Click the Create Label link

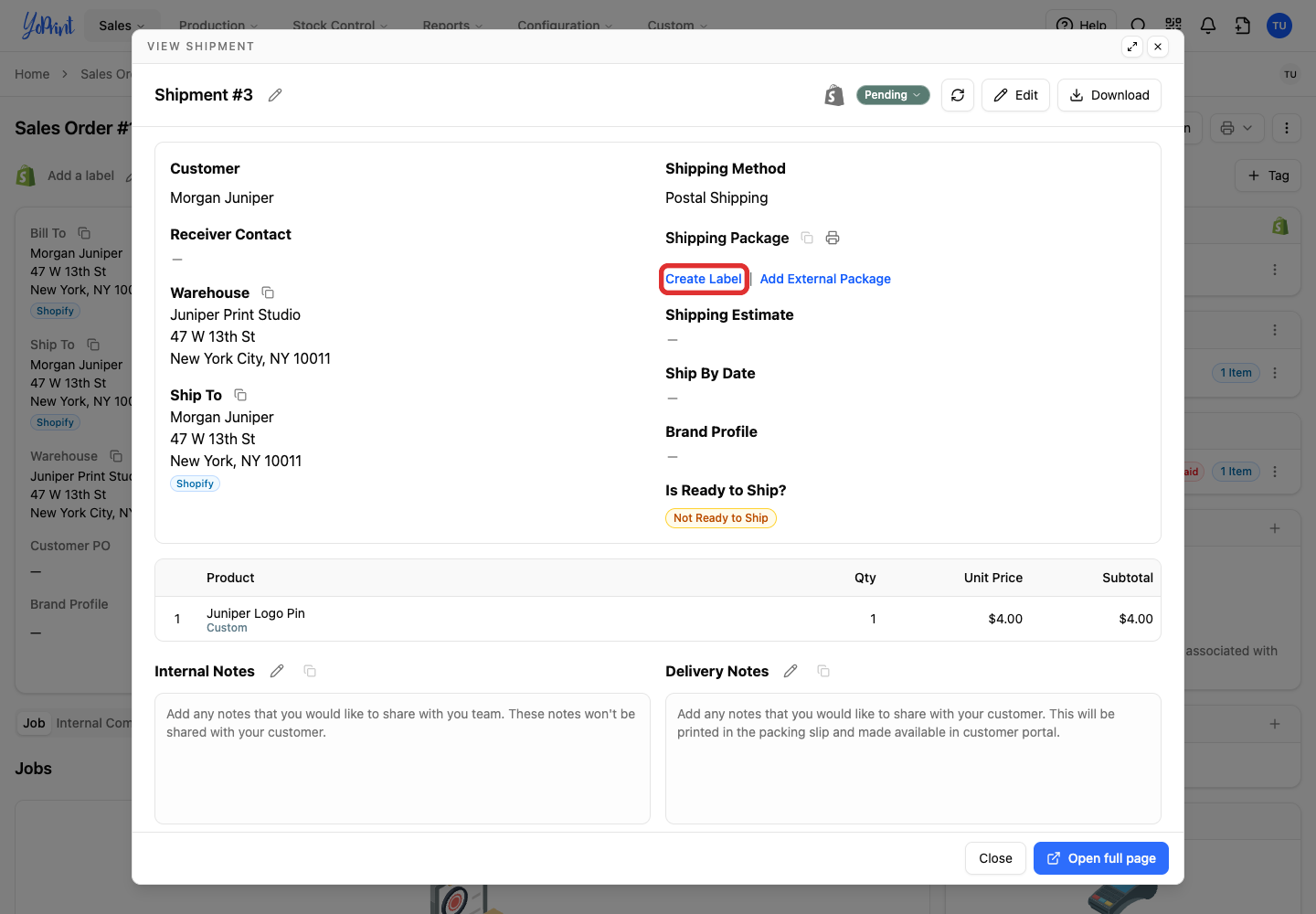tap(704, 279)
